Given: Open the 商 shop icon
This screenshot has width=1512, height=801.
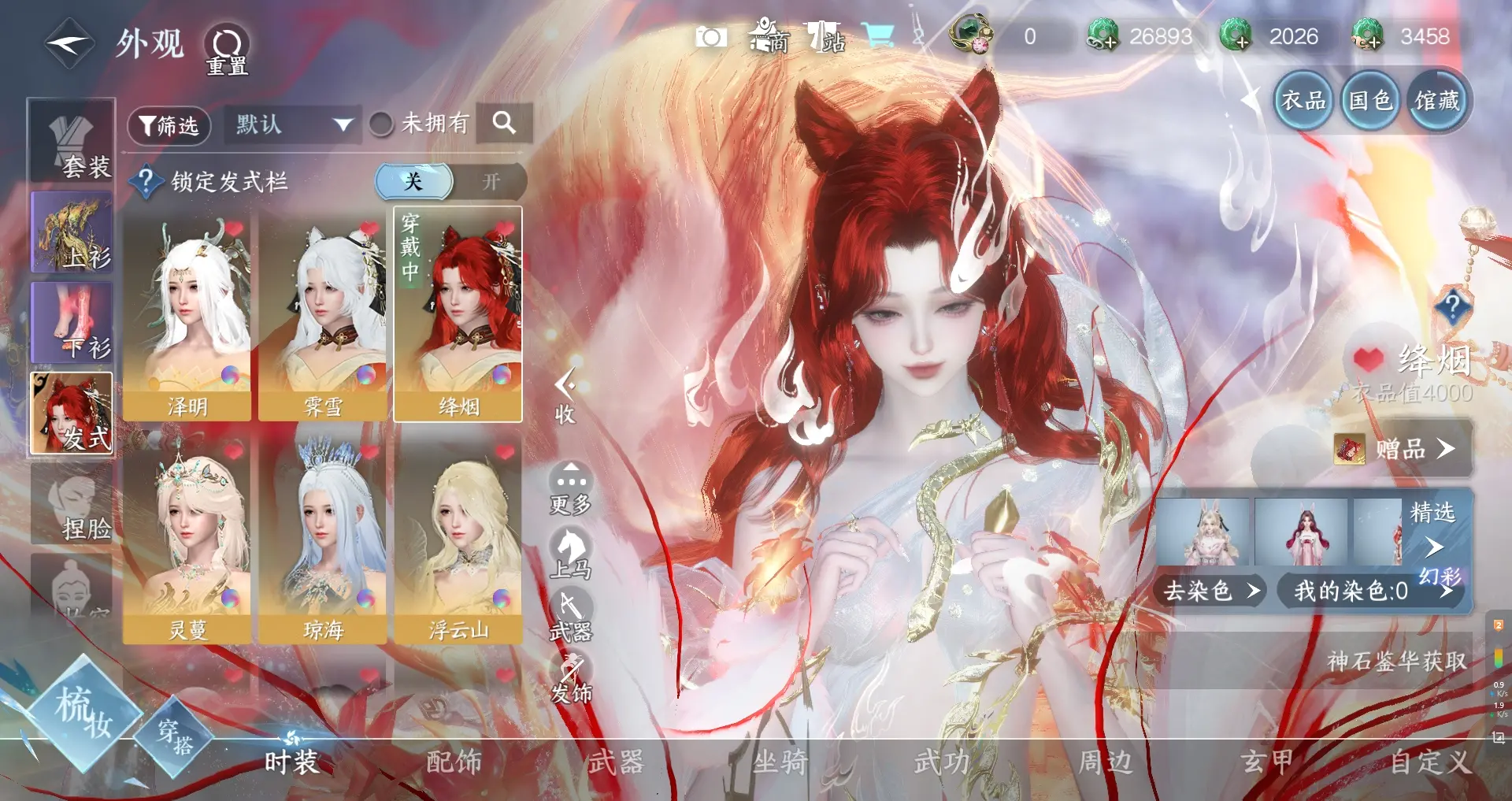Looking at the screenshot, I should (769, 35).
